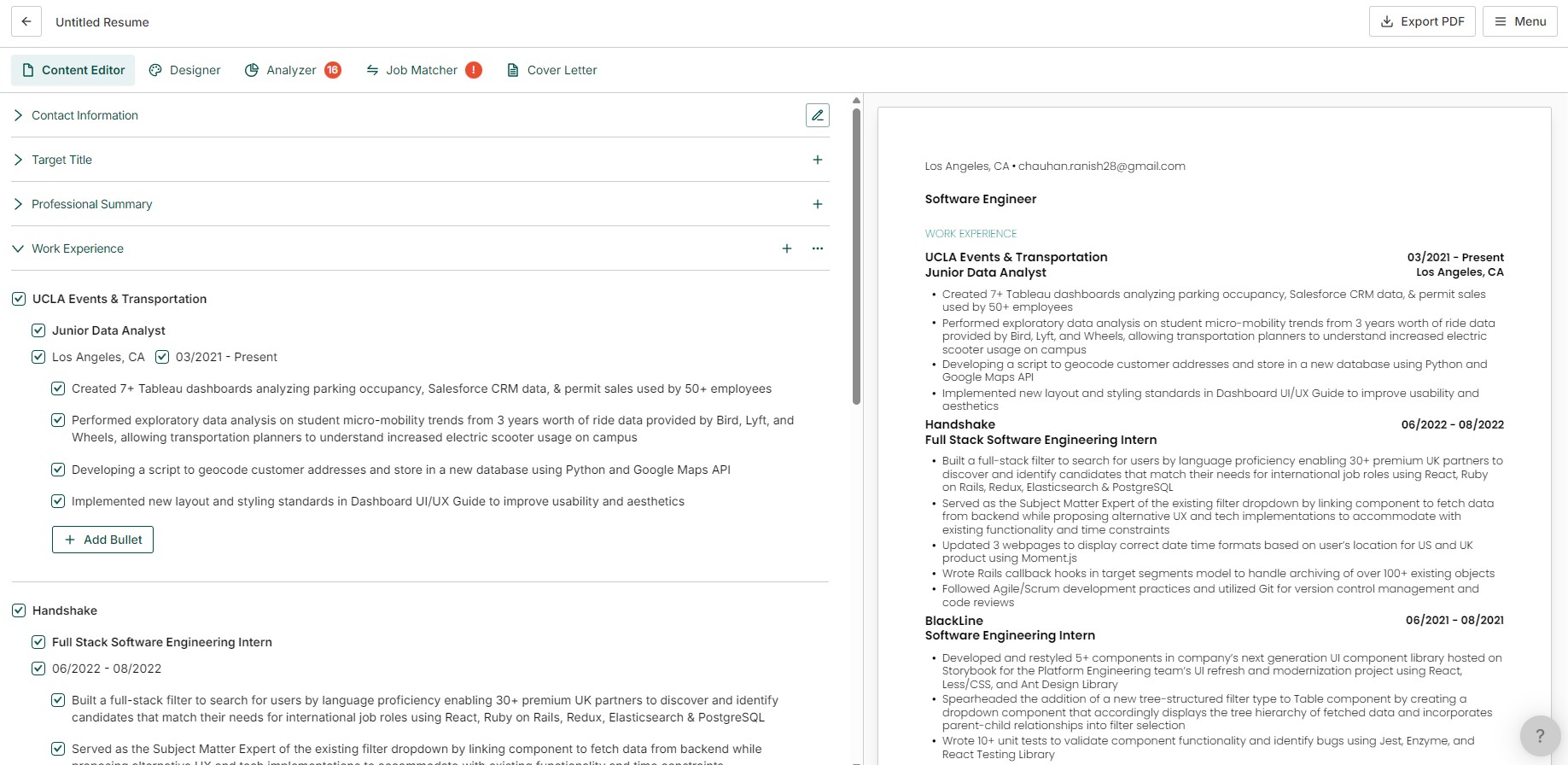Uncheck the Dashboard UI/UX Guide bullet checkbox
This screenshot has width=1568, height=765.
(x=58, y=501)
